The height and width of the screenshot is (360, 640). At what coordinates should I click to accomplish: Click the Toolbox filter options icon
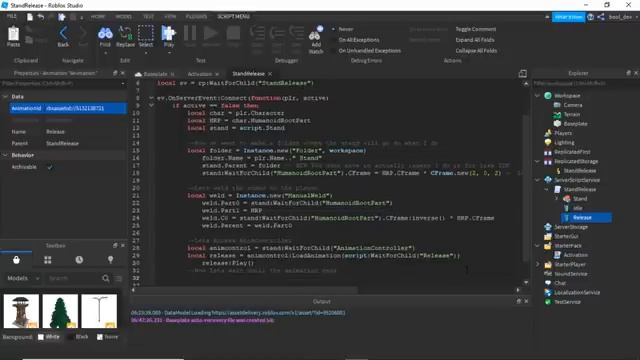[x=118, y=278]
